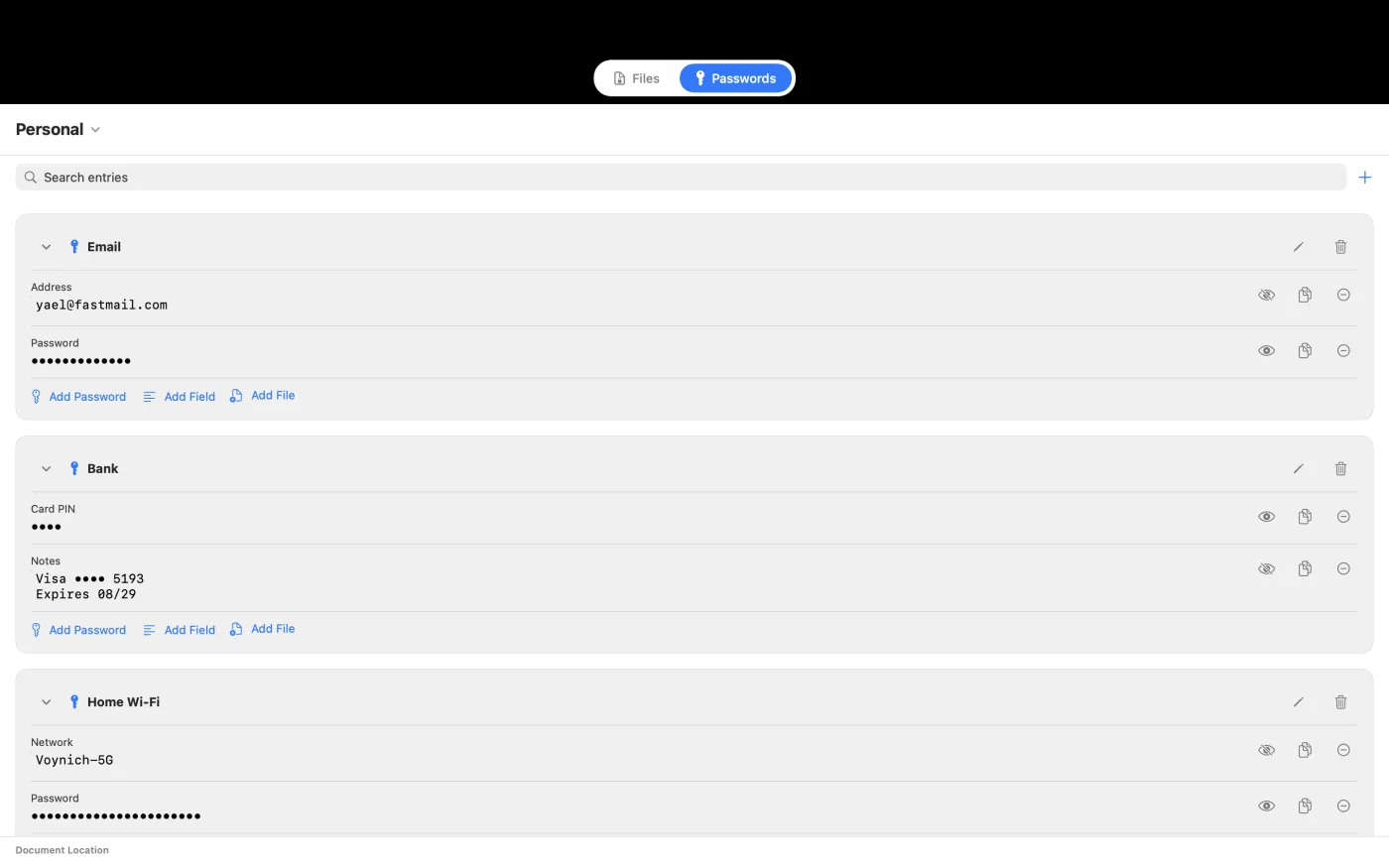Delete the Email entry

pos(1341,247)
